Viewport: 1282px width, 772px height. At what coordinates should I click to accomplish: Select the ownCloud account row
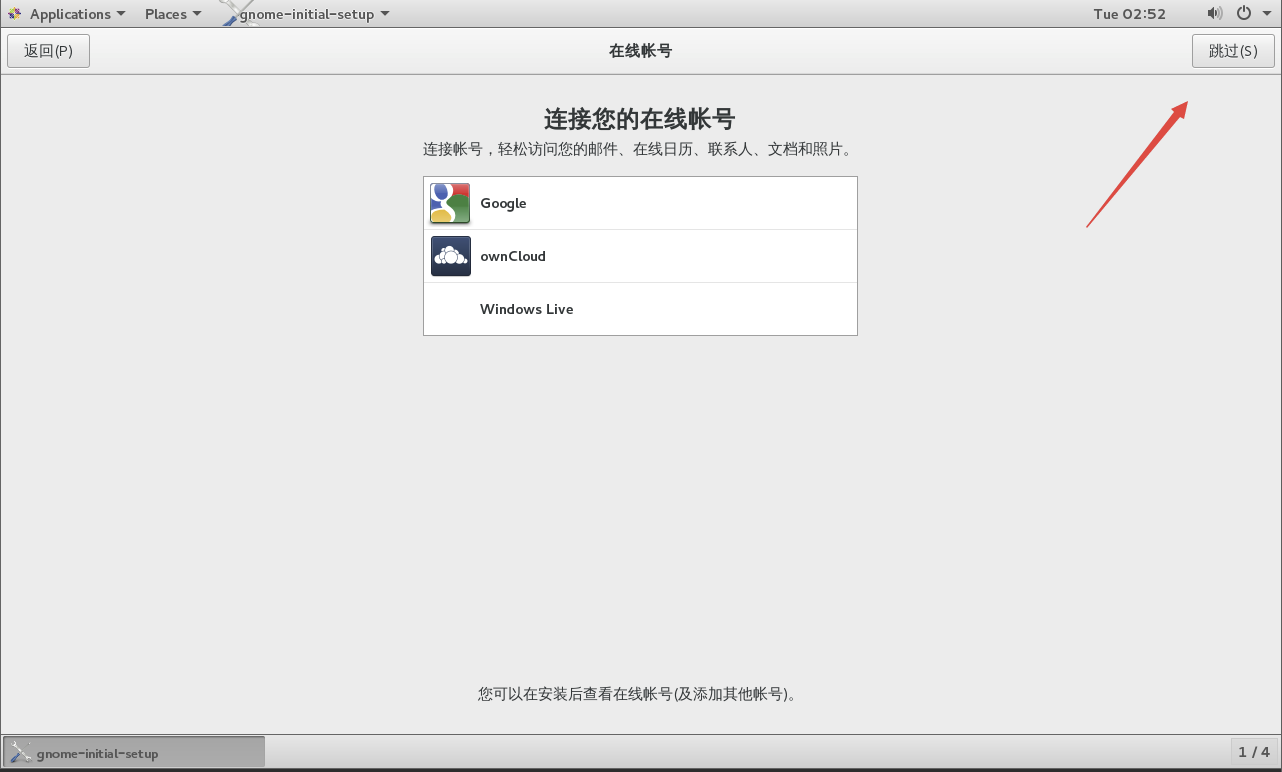(x=640, y=256)
